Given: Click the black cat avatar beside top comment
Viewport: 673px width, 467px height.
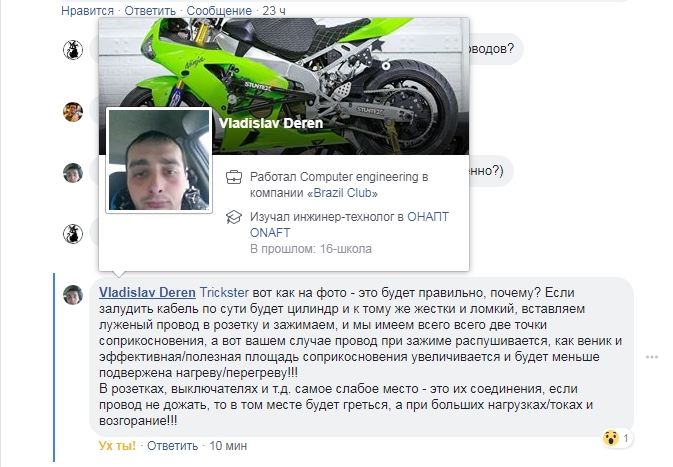Looking at the screenshot, I should coord(73,50).
